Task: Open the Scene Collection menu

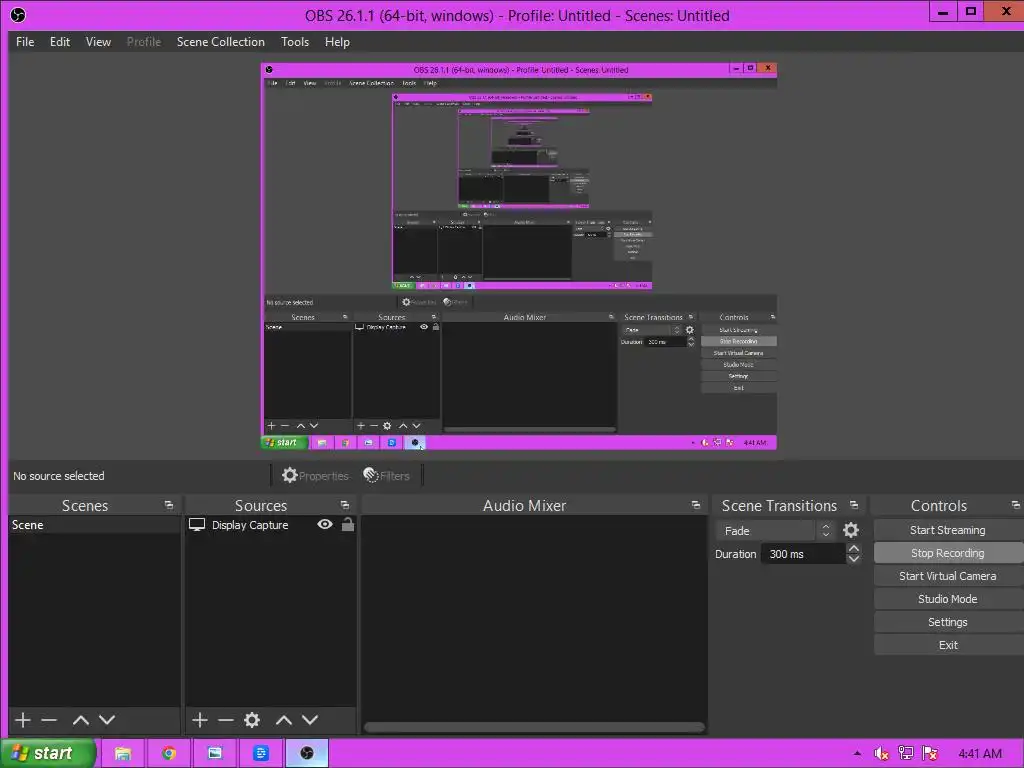Action: 221,42
